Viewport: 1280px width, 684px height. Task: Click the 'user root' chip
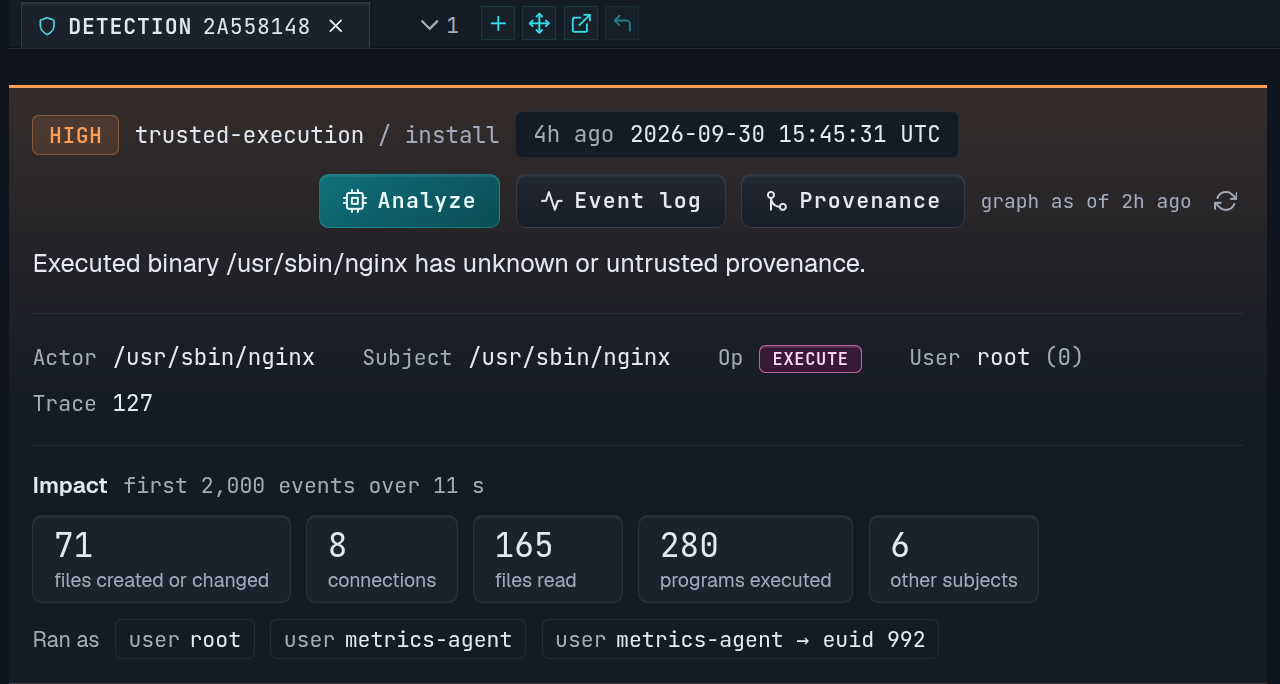[185, 639]
